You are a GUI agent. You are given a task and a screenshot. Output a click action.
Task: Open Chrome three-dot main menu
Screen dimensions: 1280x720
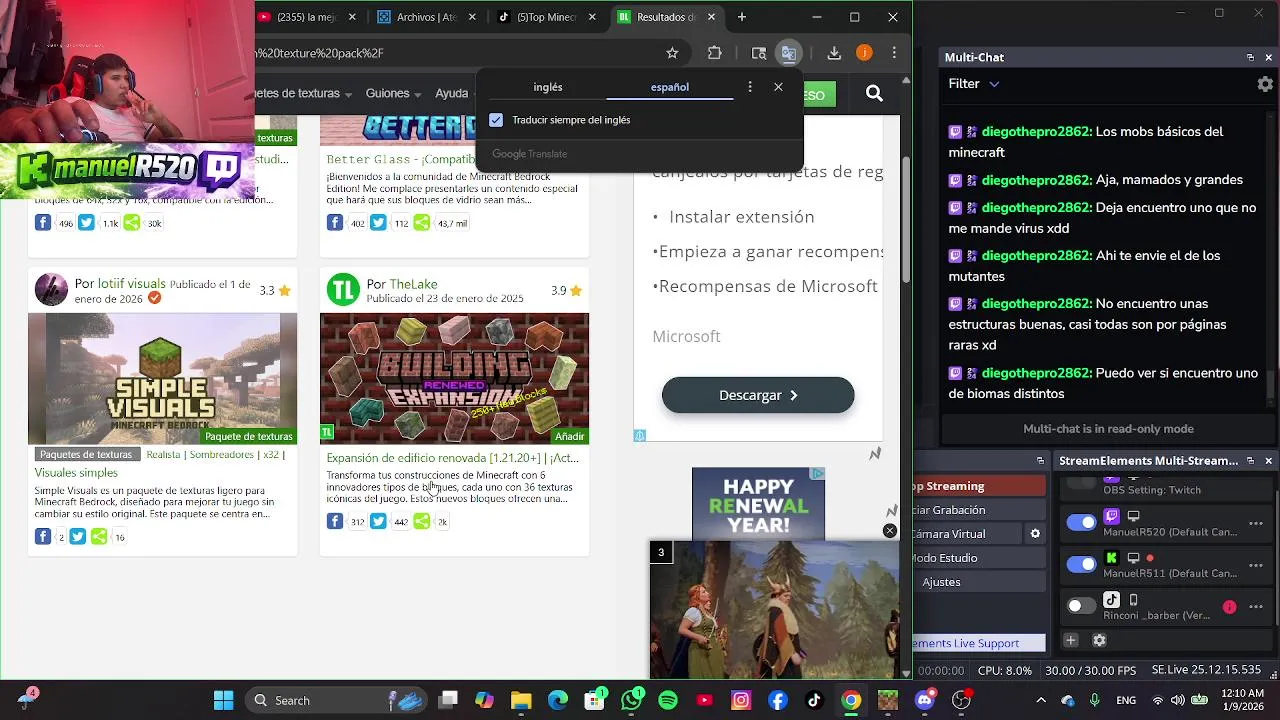894,53
